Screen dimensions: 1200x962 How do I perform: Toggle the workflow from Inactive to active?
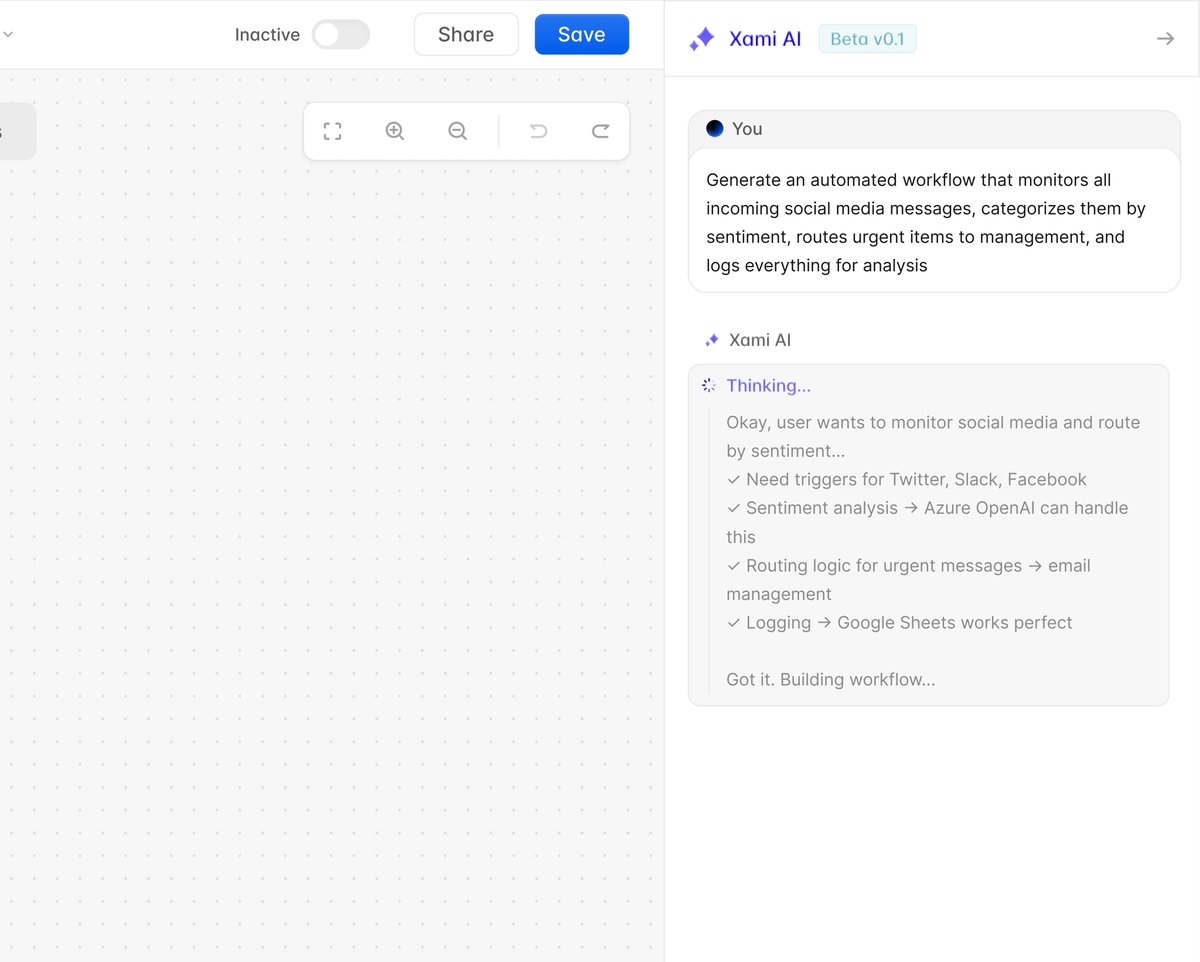pos(340,34)
